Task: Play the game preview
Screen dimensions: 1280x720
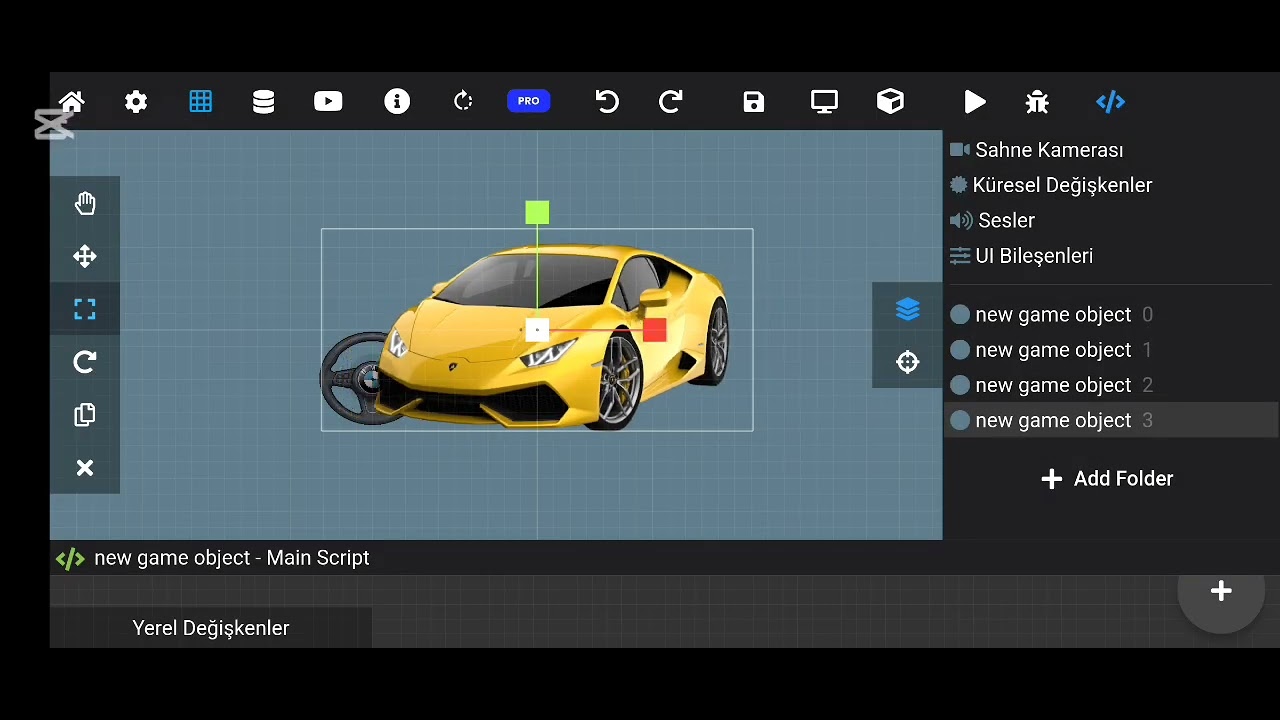Action: point(975,101)
